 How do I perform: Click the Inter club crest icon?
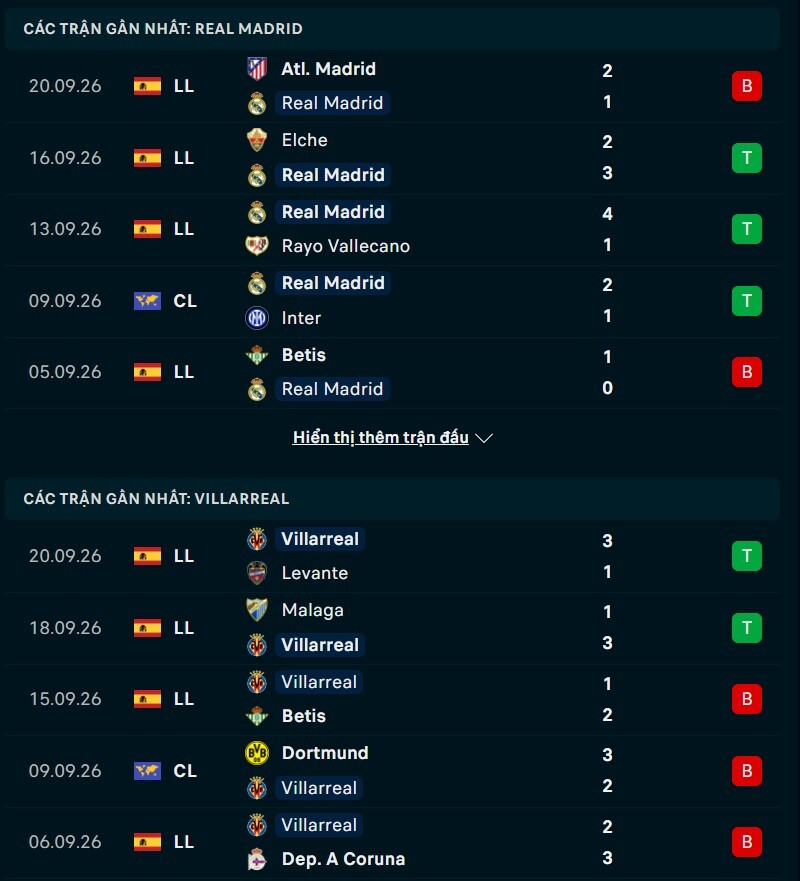click(x=257, y=318)
